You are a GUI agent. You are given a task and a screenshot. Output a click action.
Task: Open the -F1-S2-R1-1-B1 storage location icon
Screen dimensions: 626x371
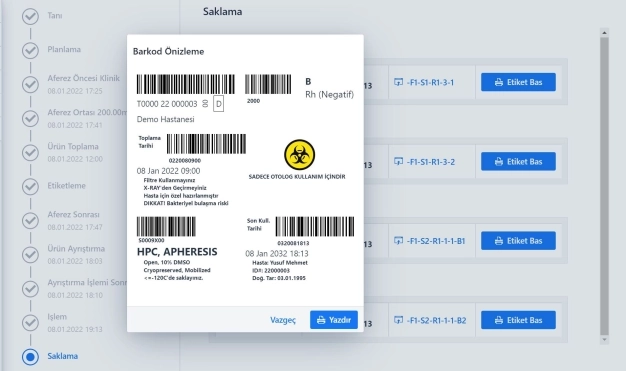click(398, 240)
